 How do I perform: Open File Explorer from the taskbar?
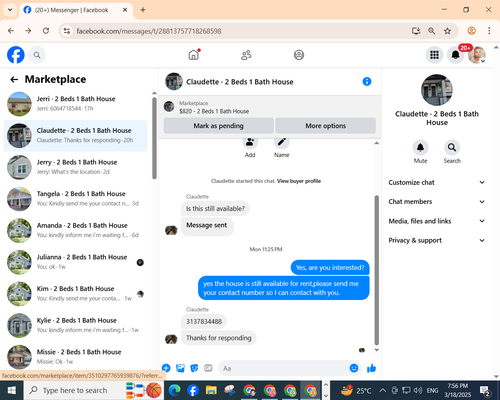[211, 390]
